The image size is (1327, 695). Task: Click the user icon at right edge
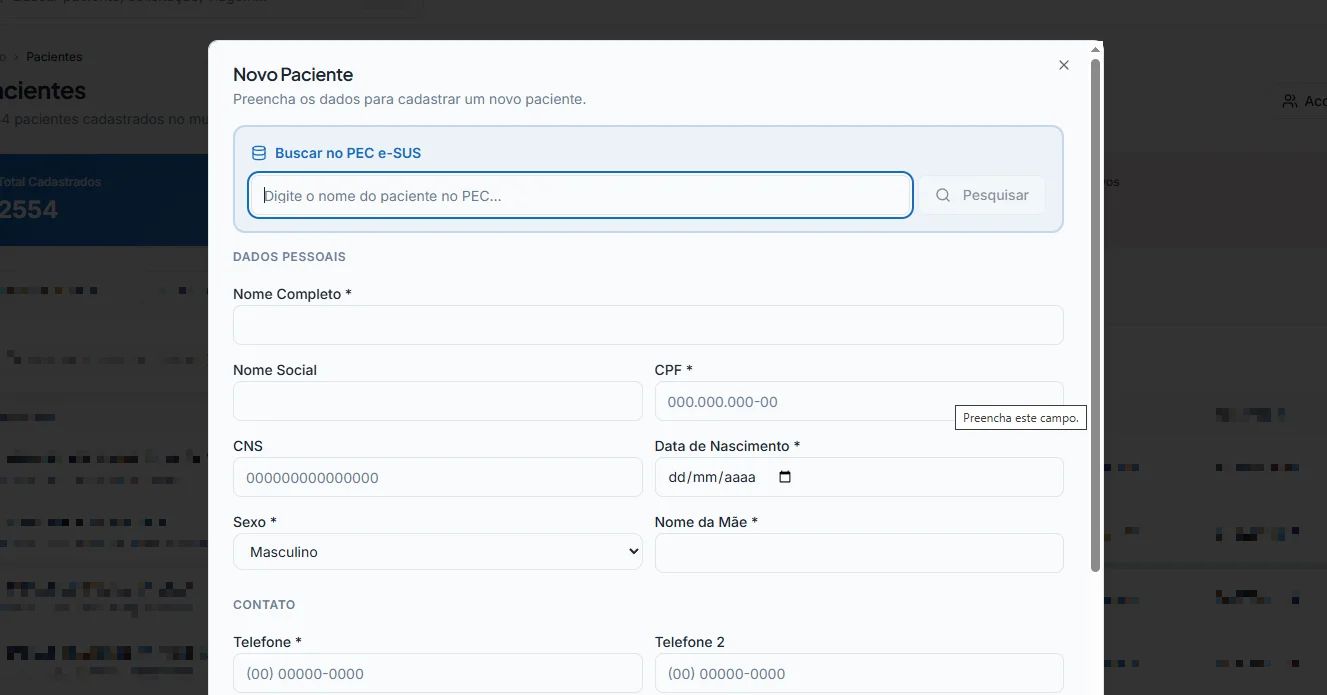point(1290,101)
